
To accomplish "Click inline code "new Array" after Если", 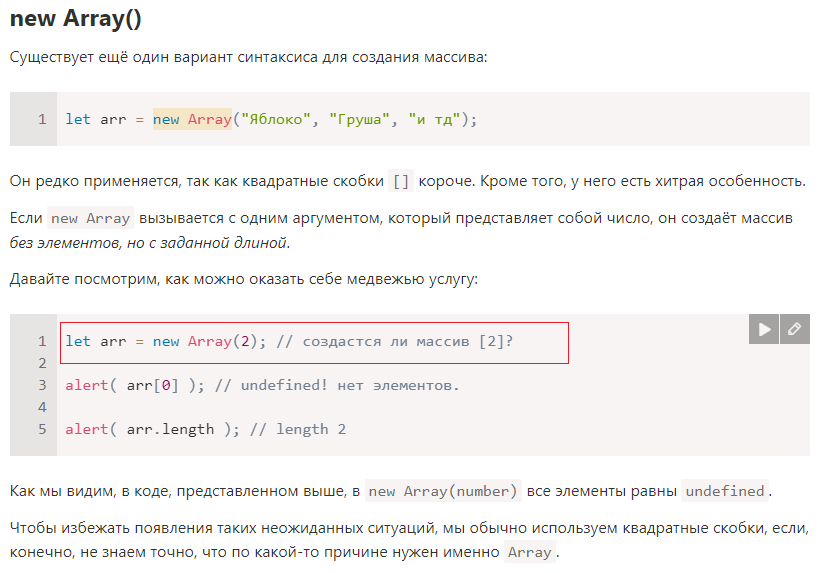I will pos(90,218).
